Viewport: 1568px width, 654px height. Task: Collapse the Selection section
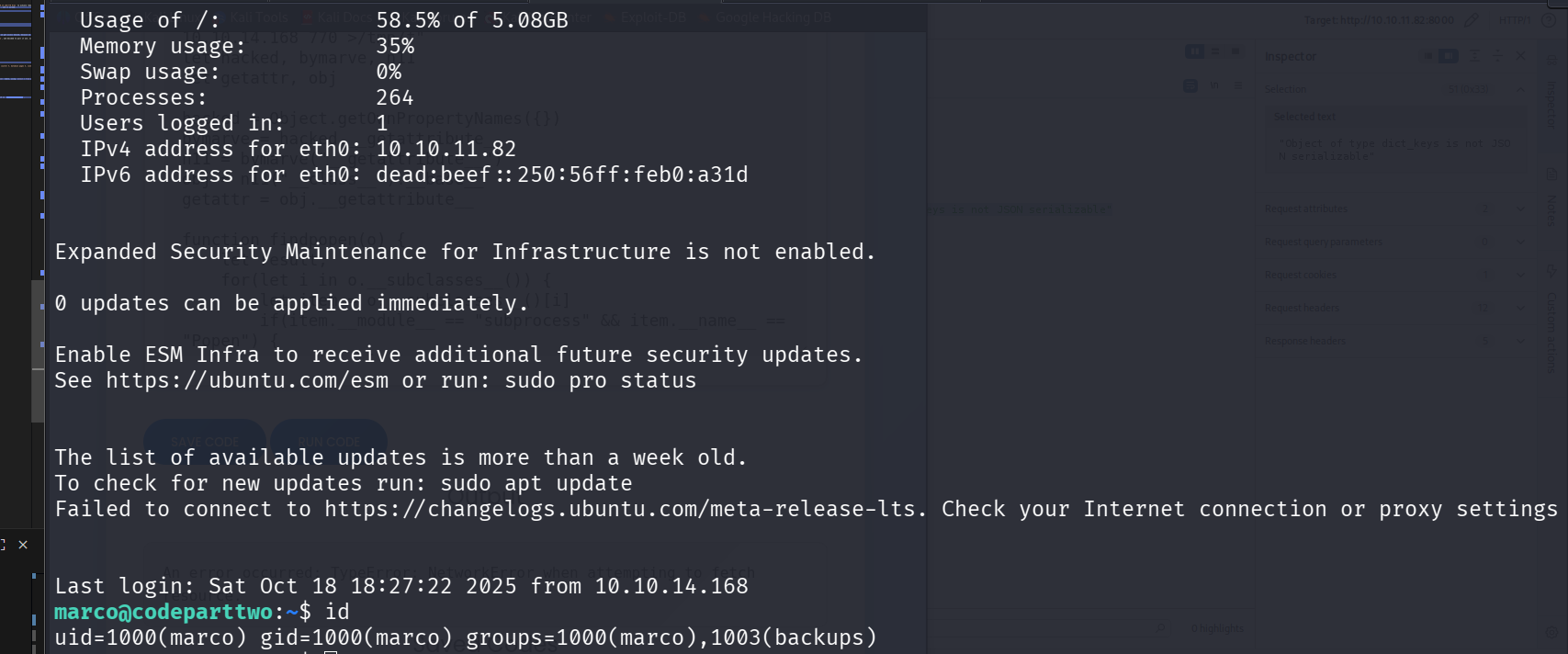click(1520, 89)
